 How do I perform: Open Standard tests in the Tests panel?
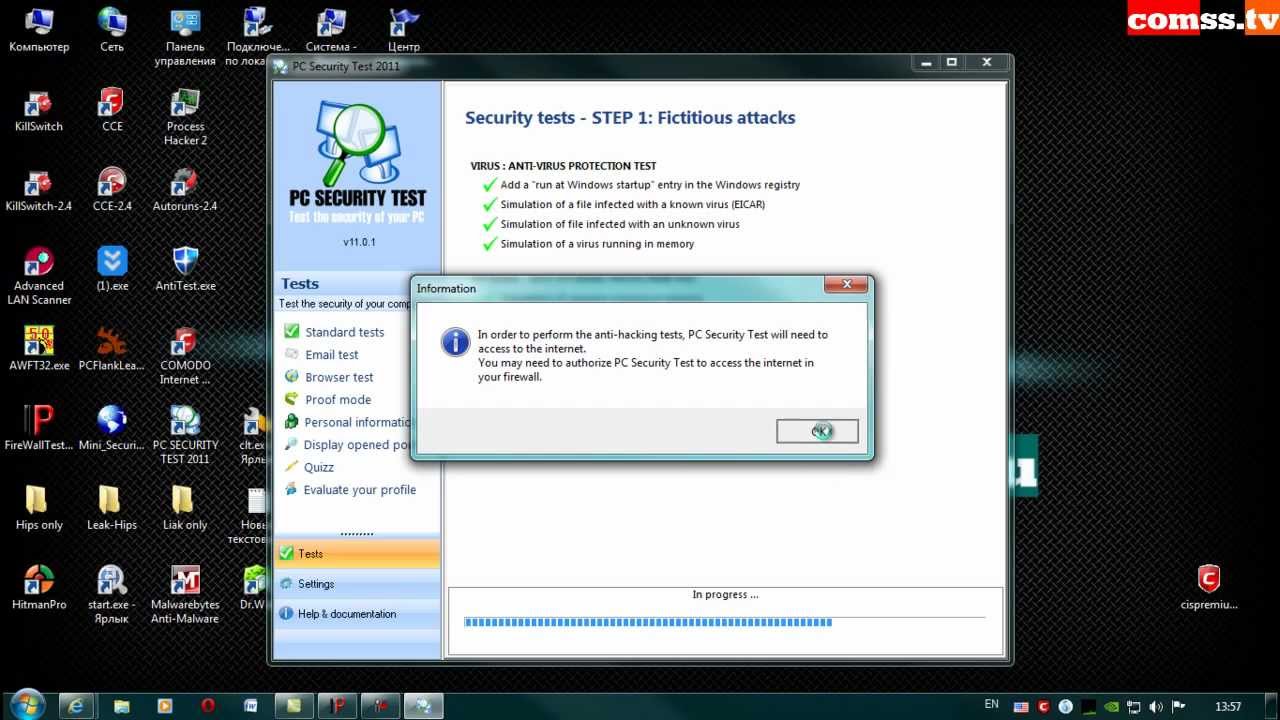pos(345,332)
